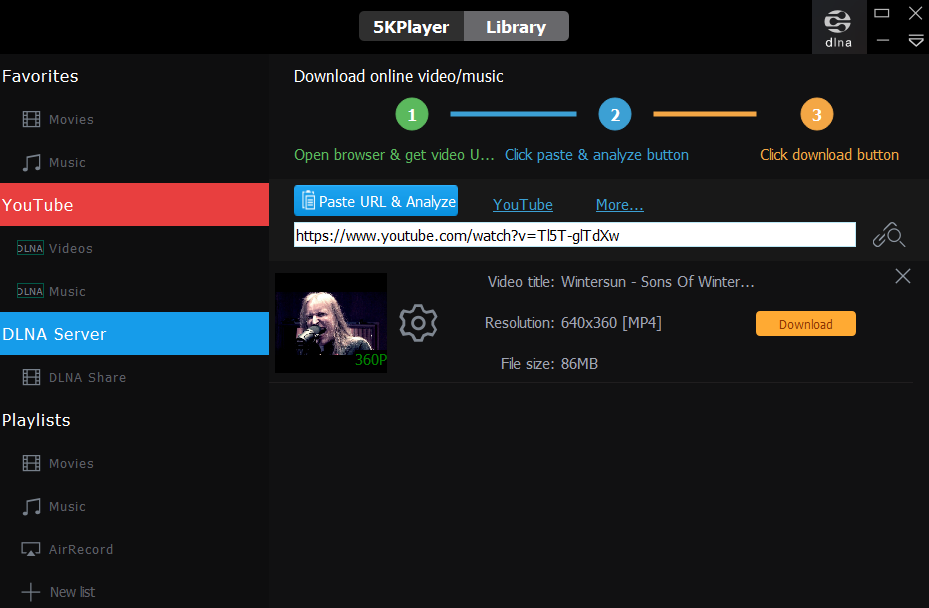Open Favorites Movies label
This screenshot has height=608, width=929.
pos(71,120)
